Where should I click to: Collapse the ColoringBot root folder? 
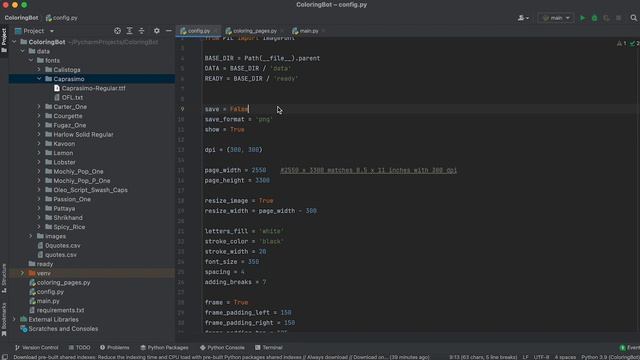[14, 42]
